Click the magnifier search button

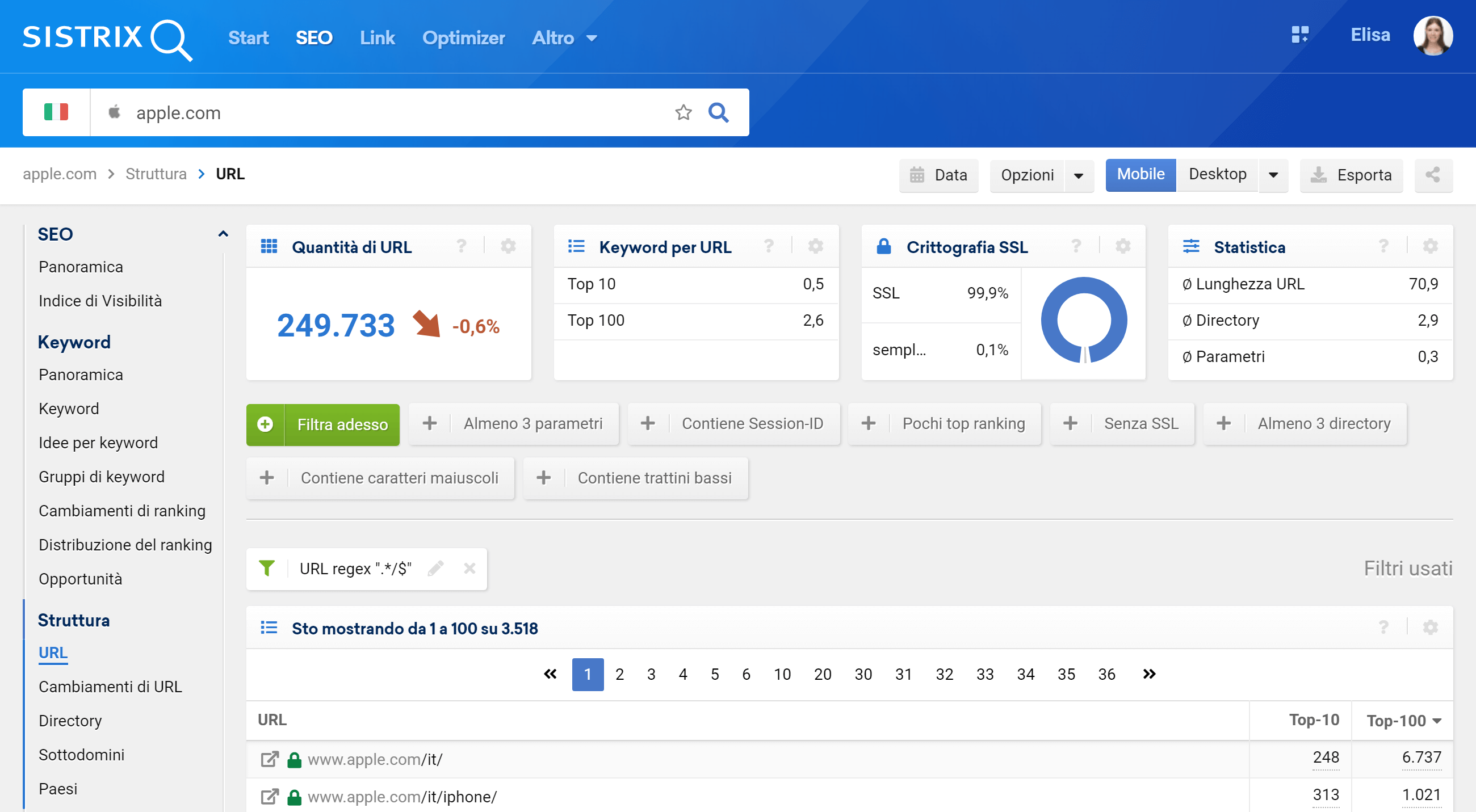click(x=719, y=112)
